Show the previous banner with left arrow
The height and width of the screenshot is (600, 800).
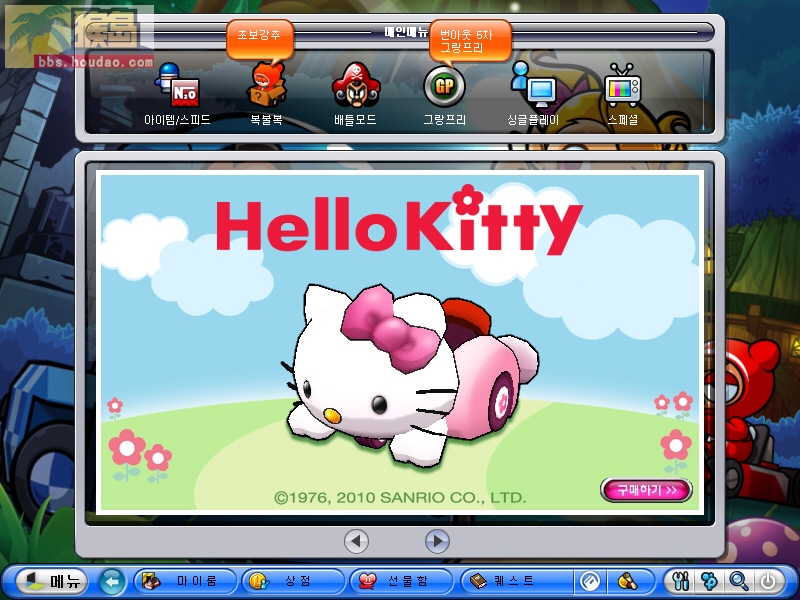[x=356, y=541]
